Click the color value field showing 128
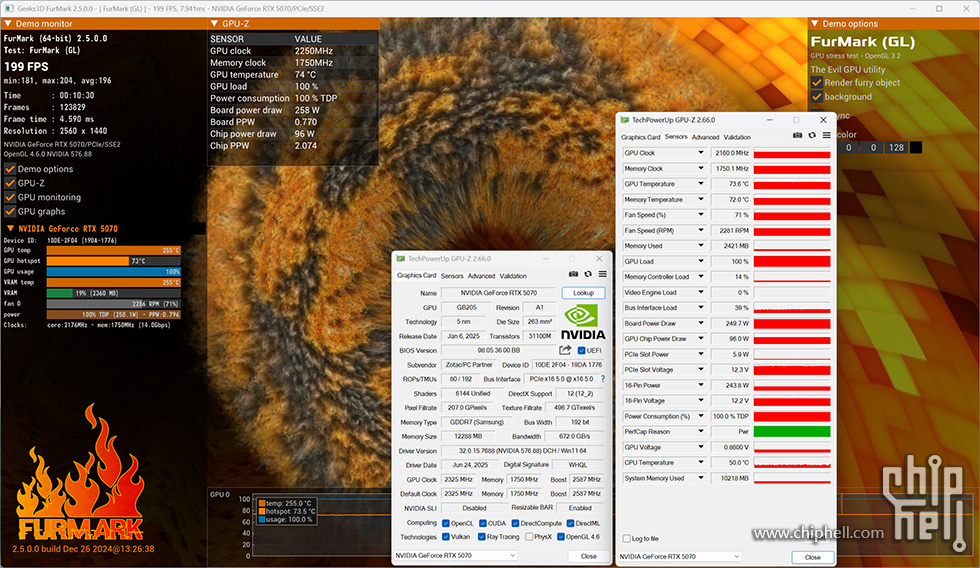Image resolution: width=980 pixels, height=568 pixels. coord(896,147)
